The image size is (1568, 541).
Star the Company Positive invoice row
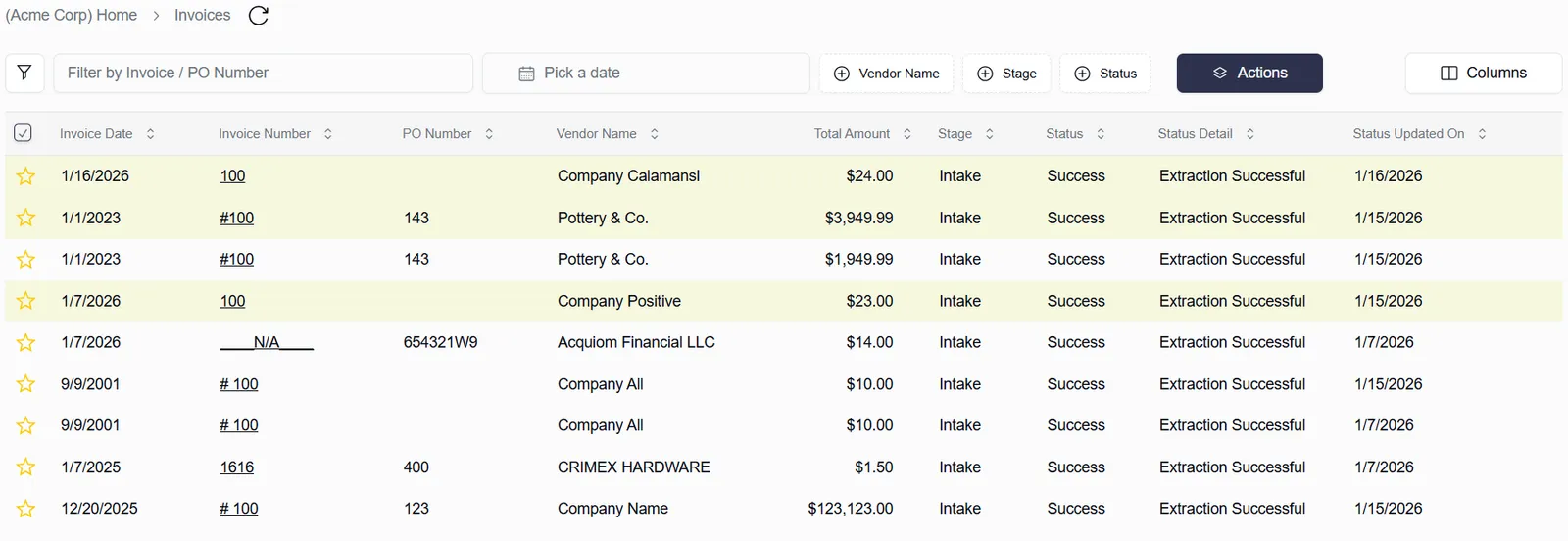click(26, 301)
